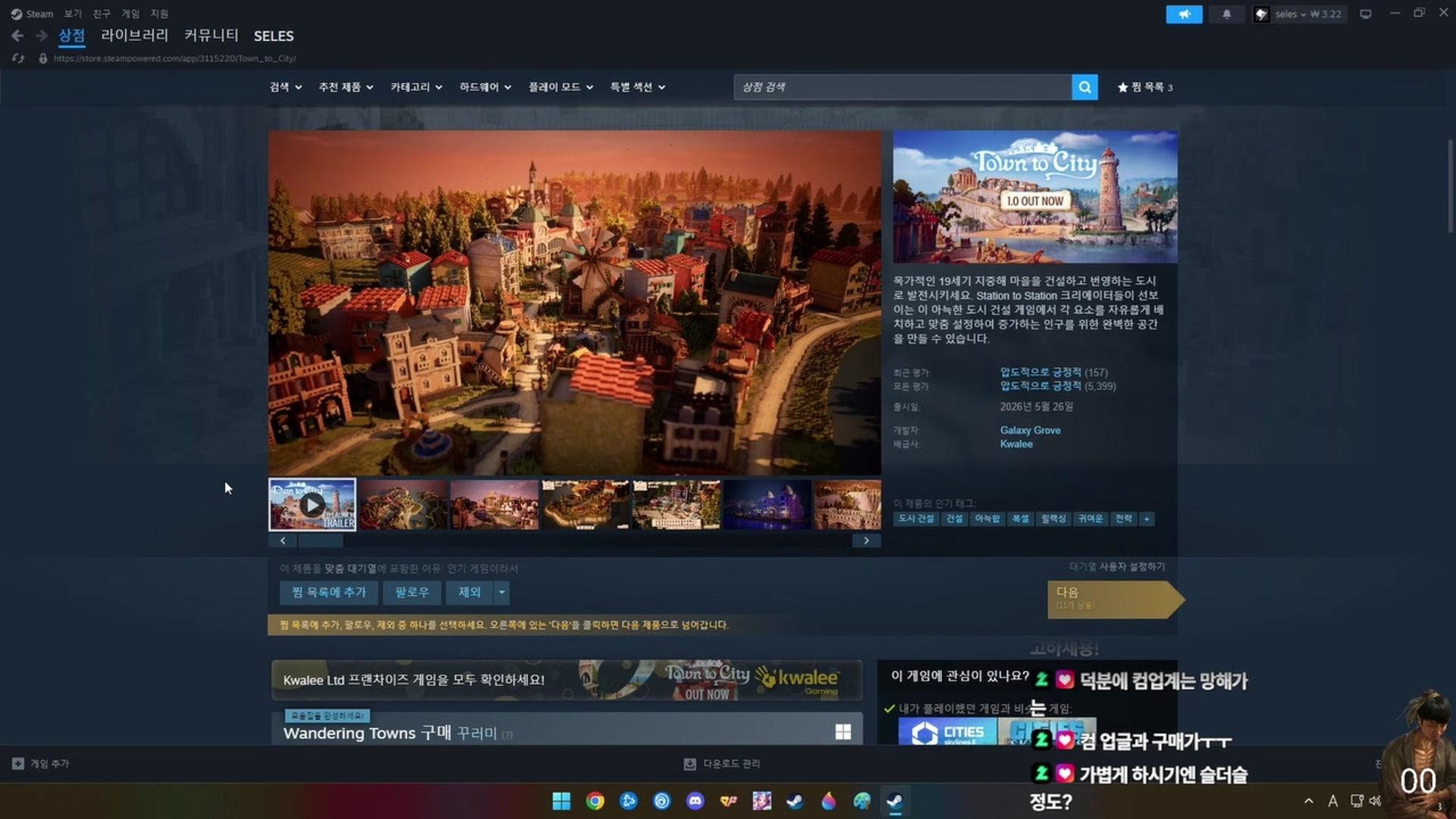Open the 지원 menu
The height and width of the screenshot is (819, 1456).
coord(159,14)
